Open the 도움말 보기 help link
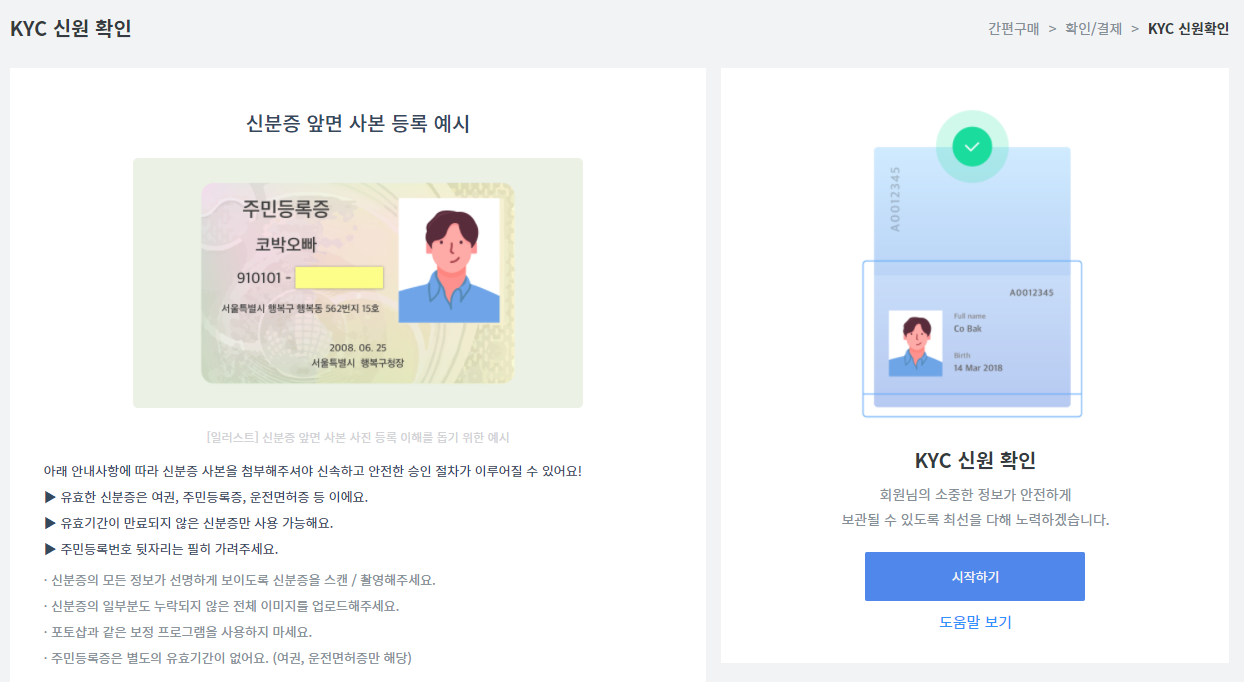The image size is (1244, 682). 975,622
